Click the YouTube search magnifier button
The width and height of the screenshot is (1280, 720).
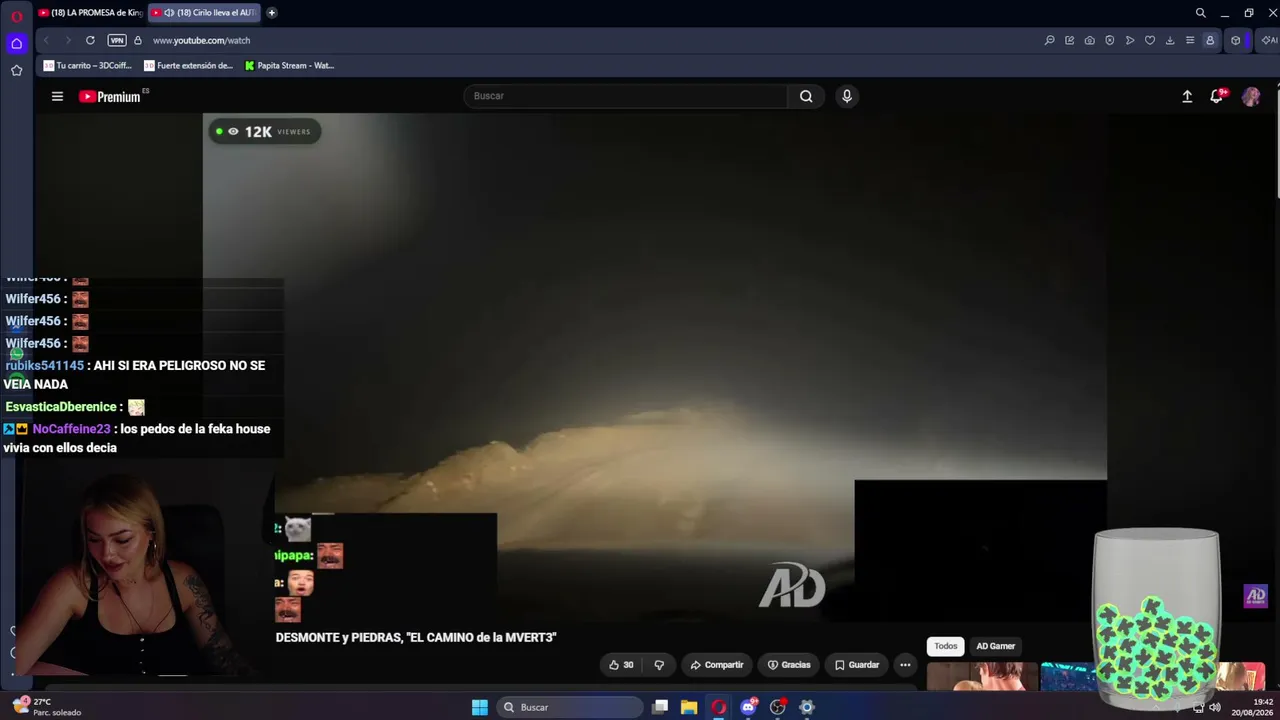tap(806, 96)
